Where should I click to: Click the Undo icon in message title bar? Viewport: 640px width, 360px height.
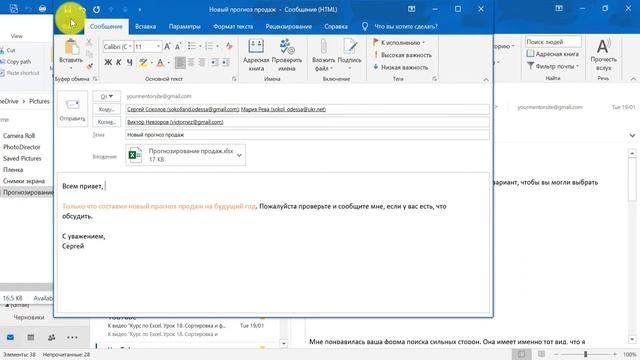[82, 9]
